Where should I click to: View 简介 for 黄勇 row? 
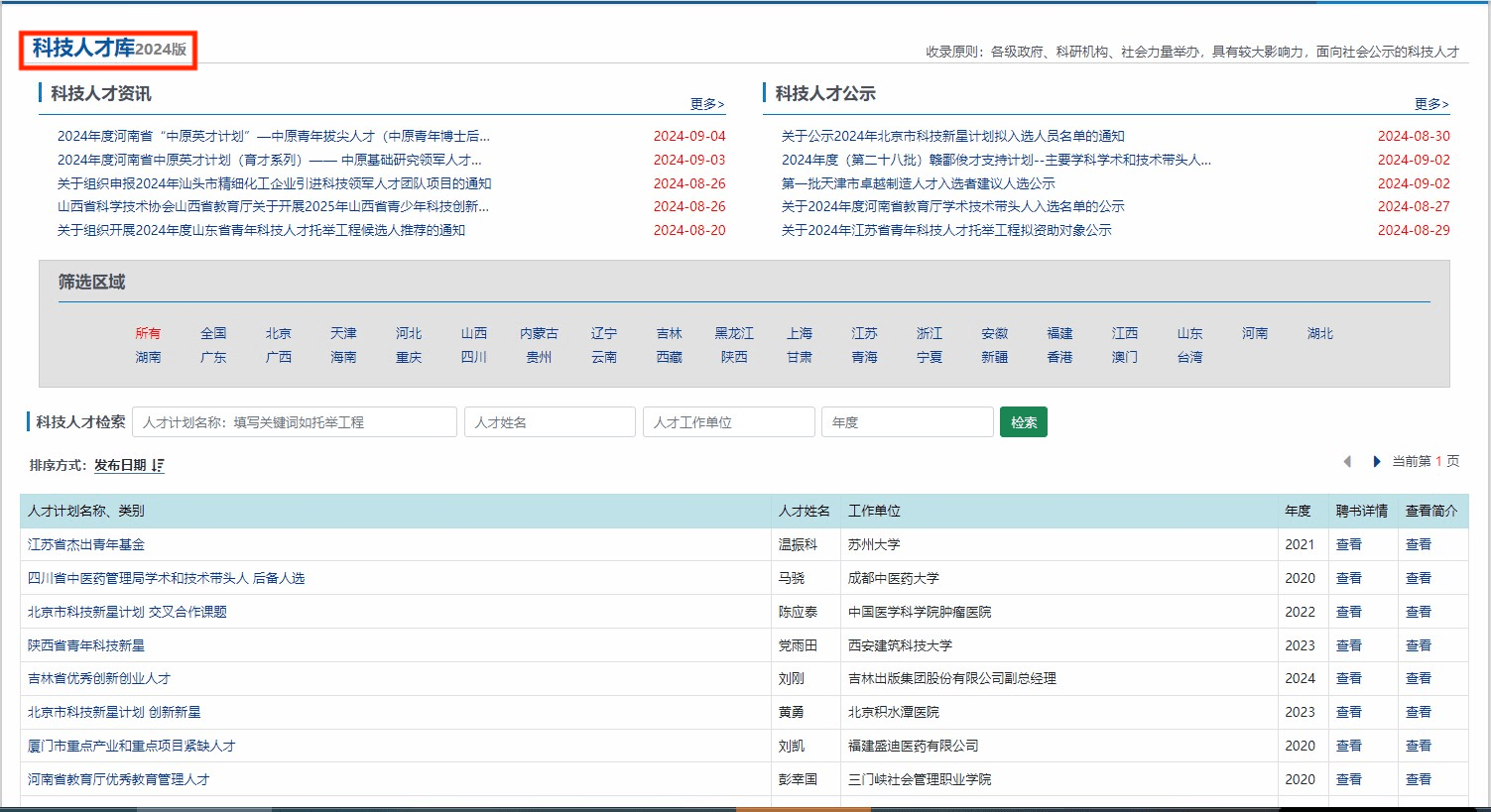[1419, 712]
